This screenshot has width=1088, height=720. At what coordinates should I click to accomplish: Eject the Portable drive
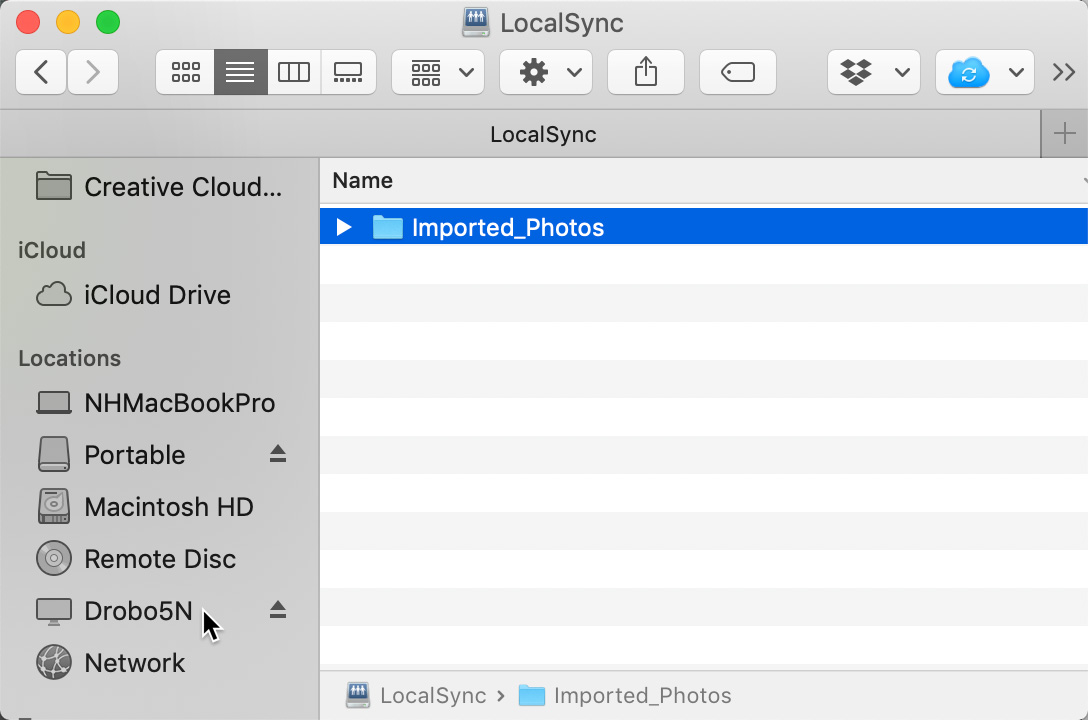coord(277,455)
